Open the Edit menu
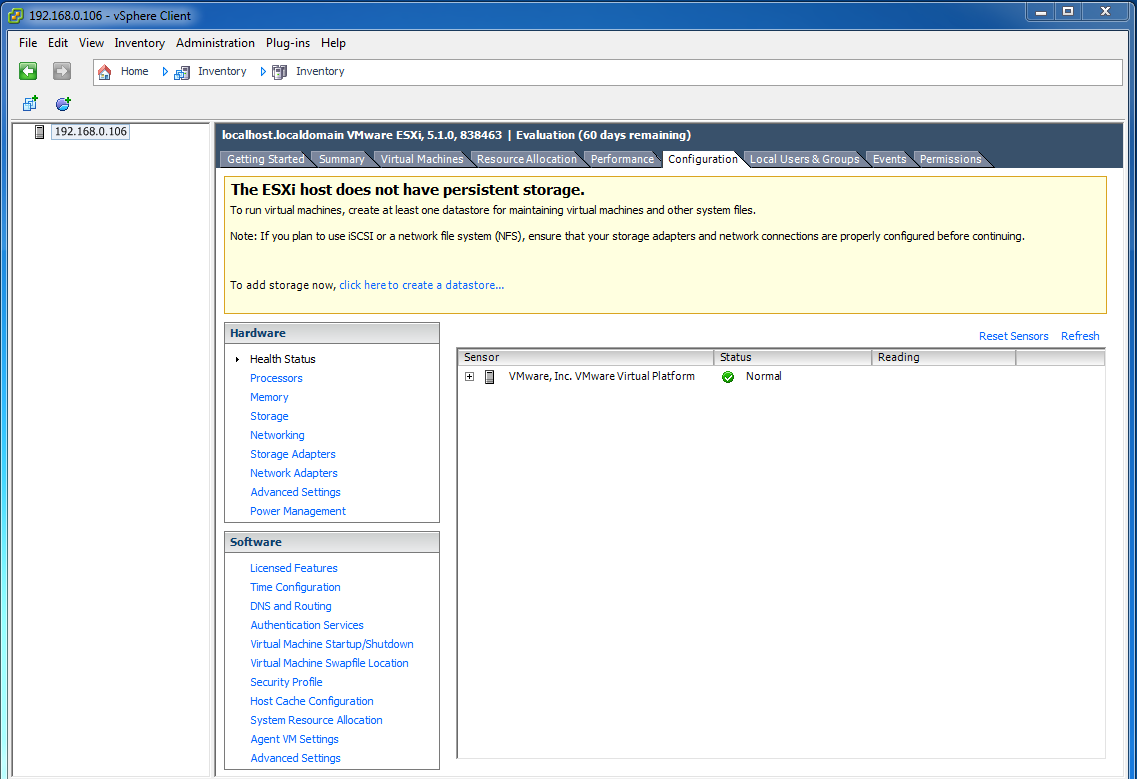 [58, 43]
